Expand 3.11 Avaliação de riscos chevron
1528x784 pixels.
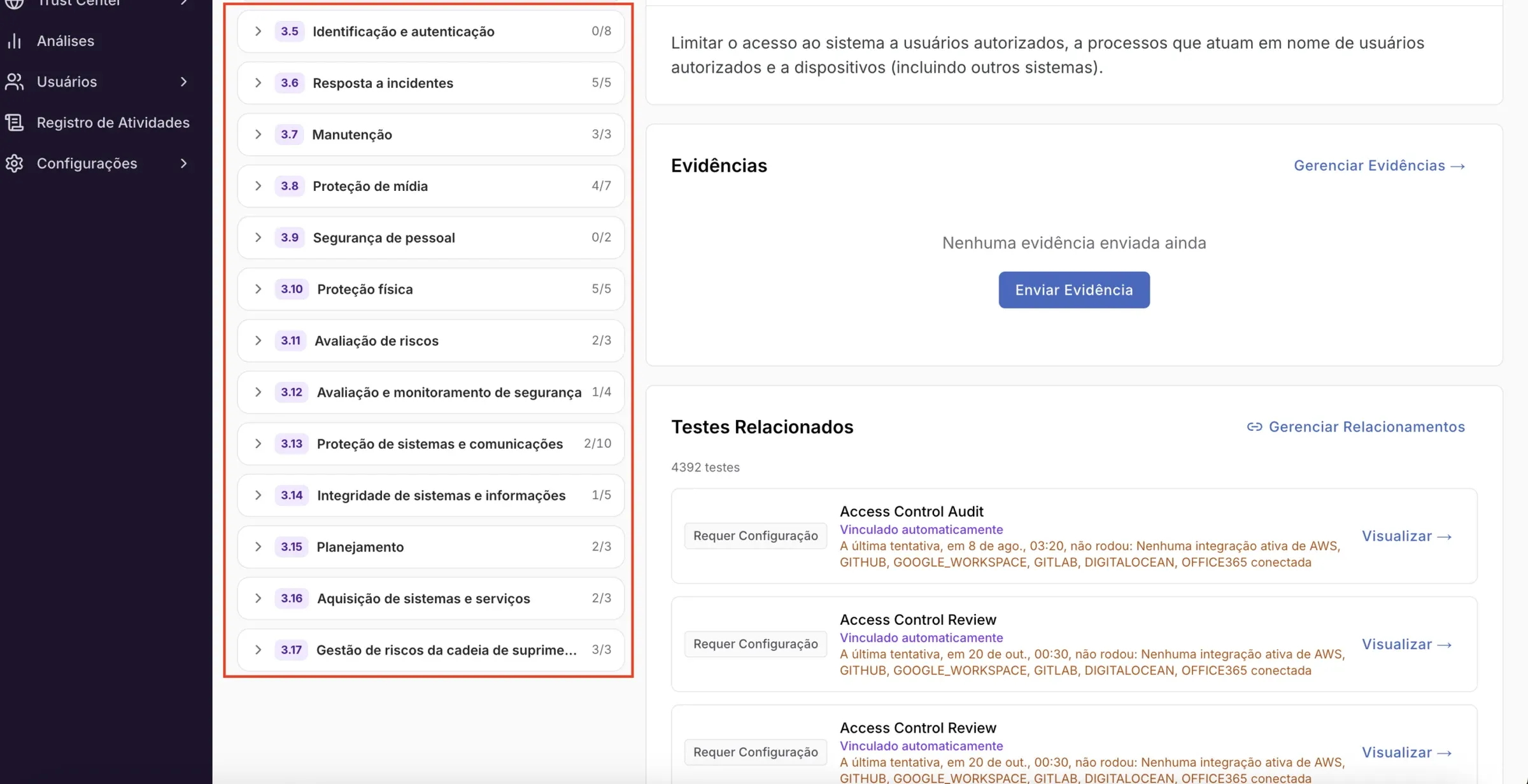[x=258, y=340]
